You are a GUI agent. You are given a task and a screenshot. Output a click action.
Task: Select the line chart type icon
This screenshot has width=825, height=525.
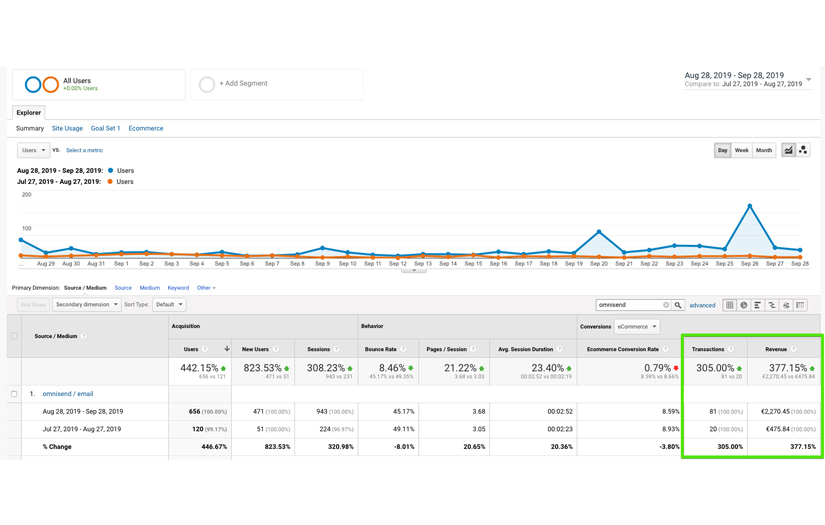788,150
